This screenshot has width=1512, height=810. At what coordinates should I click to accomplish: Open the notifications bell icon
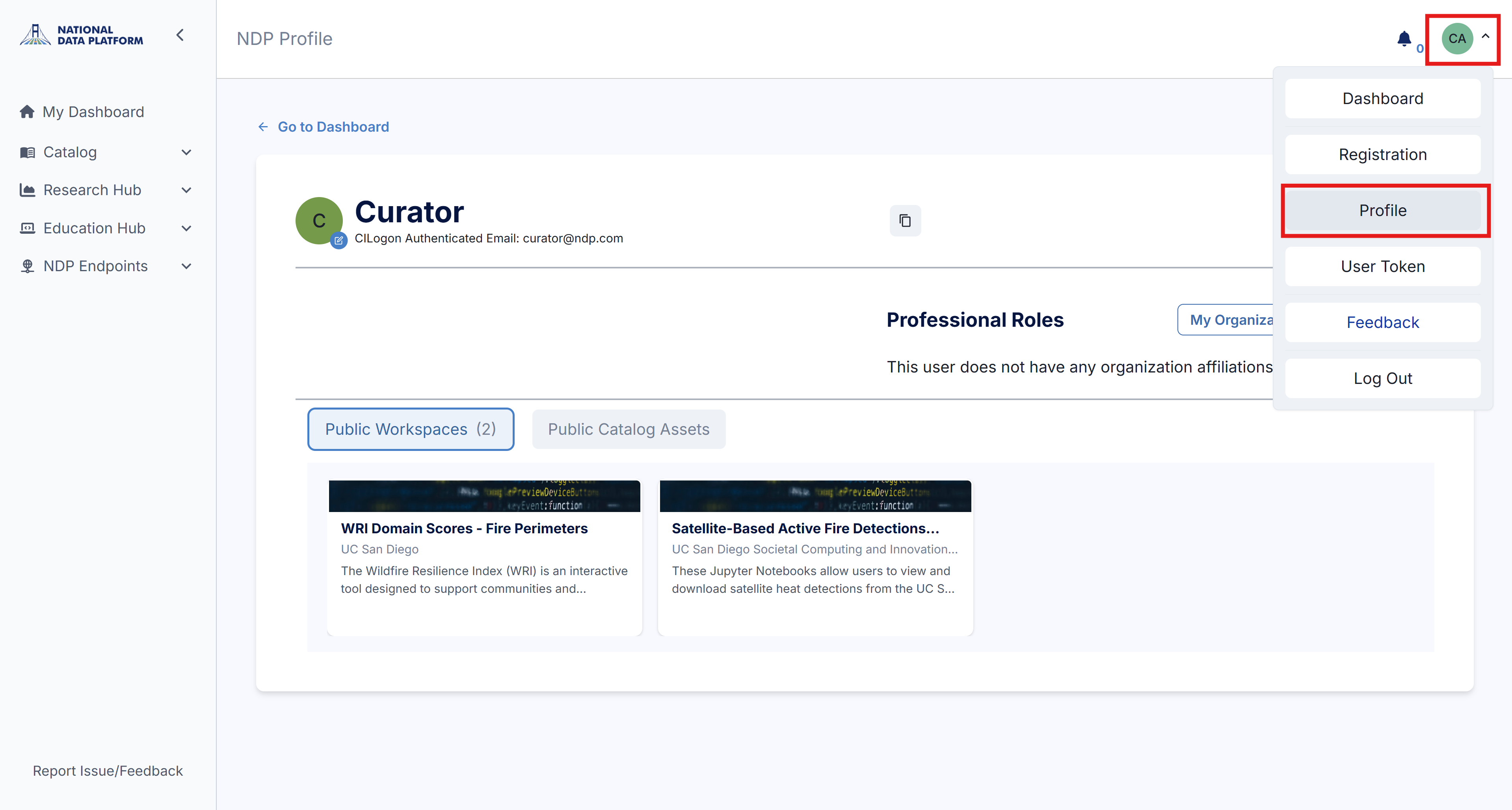click(x=1404, y=39)
